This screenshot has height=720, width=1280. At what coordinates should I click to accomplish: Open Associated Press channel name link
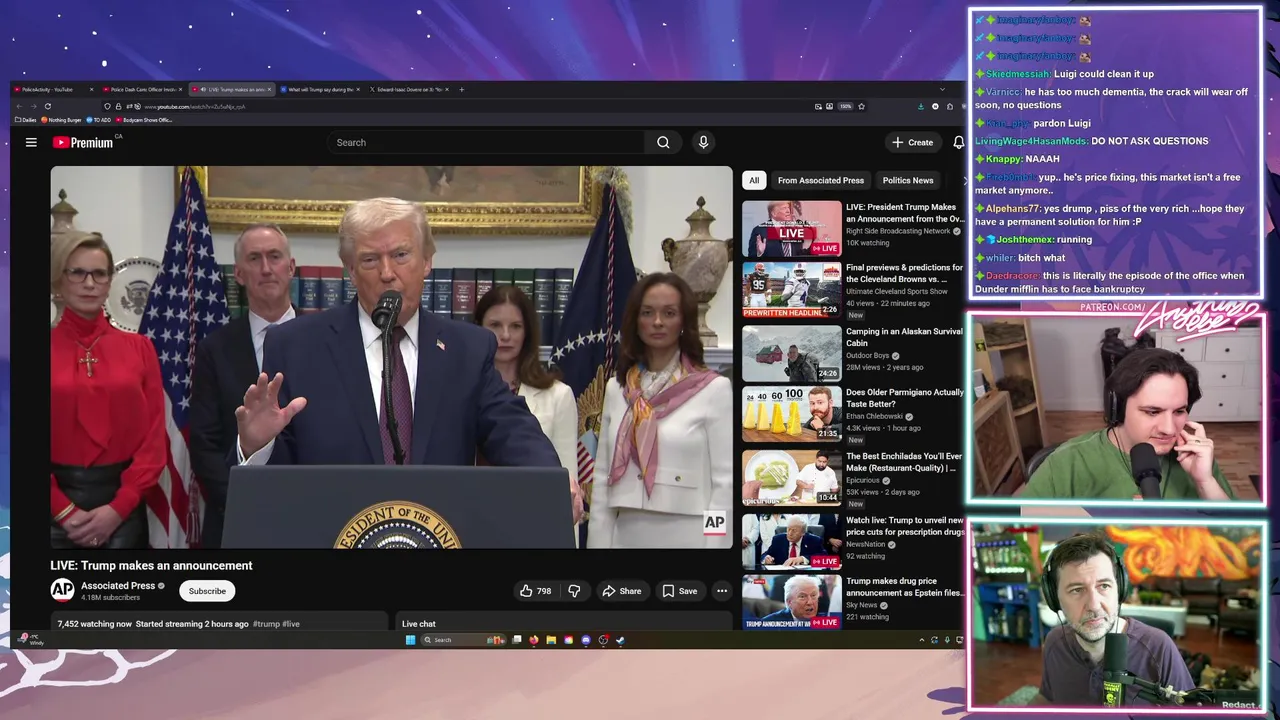[x=118, y=585]
